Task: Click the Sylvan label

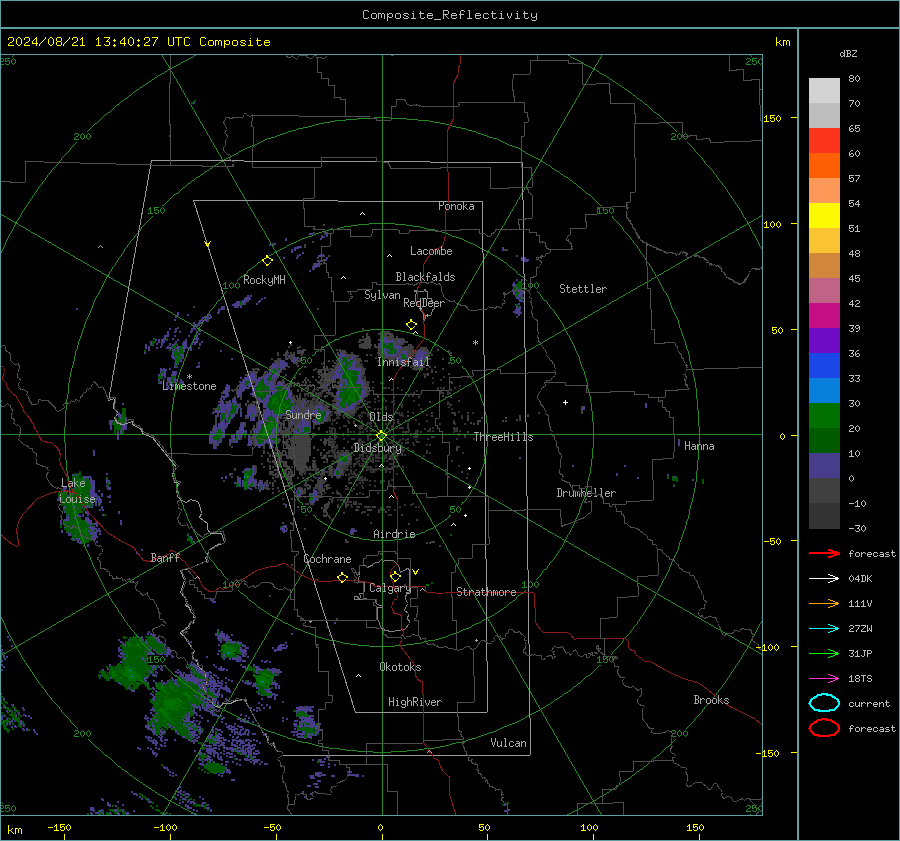Action: 382,295
